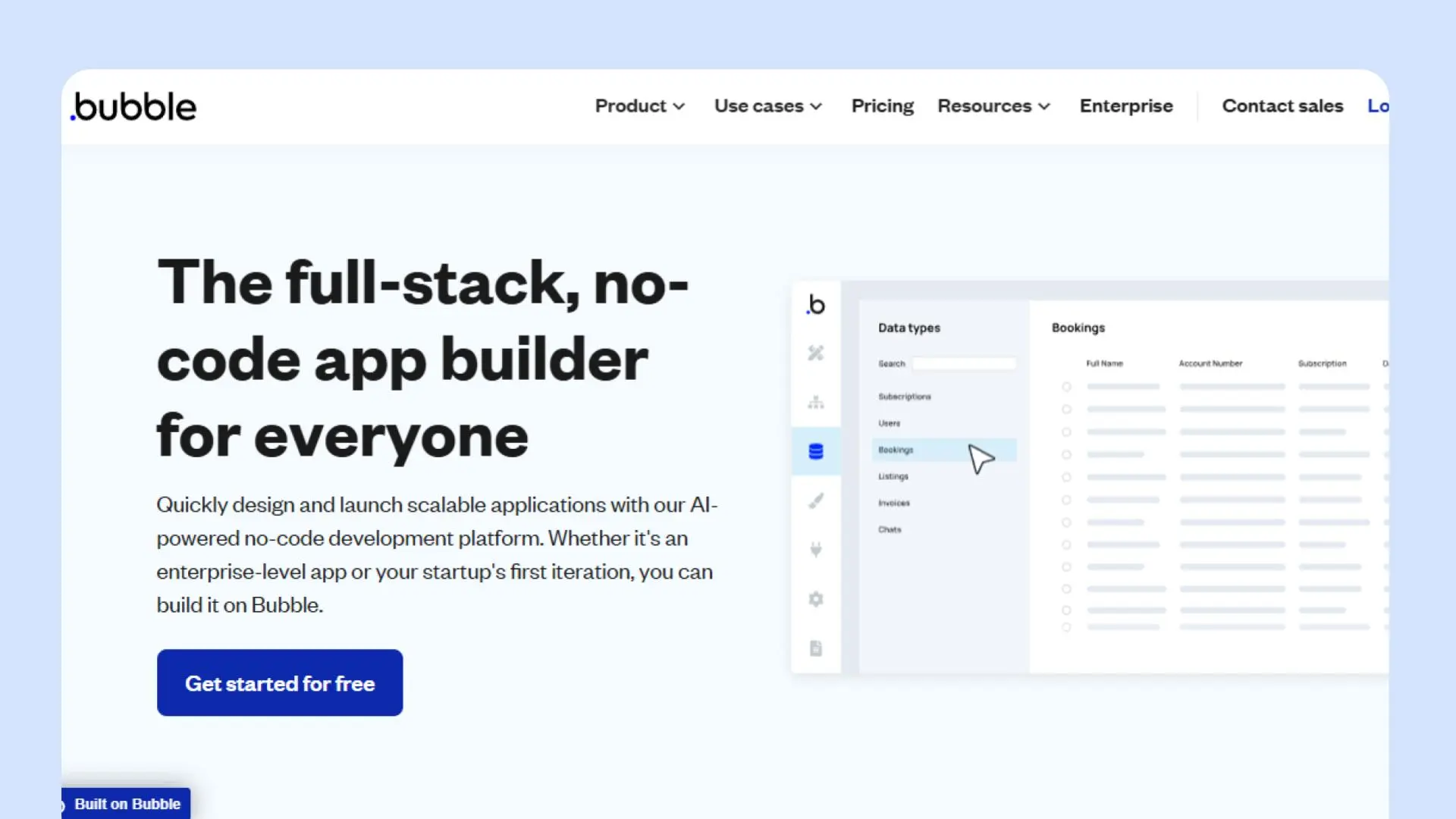Open the Settings gear icon in sidebar

(815, 599)
